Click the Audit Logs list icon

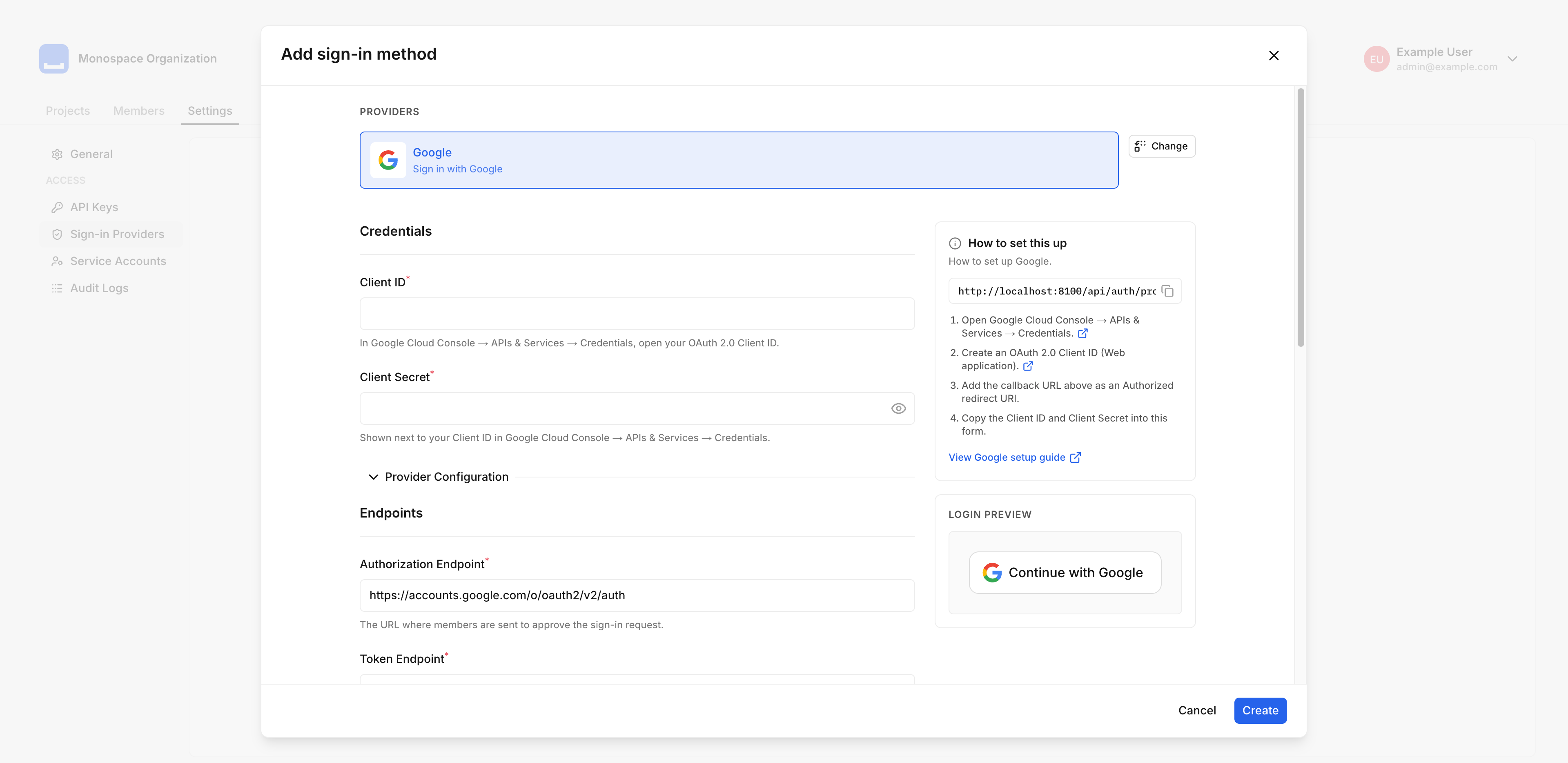click(x=57, y=288)
